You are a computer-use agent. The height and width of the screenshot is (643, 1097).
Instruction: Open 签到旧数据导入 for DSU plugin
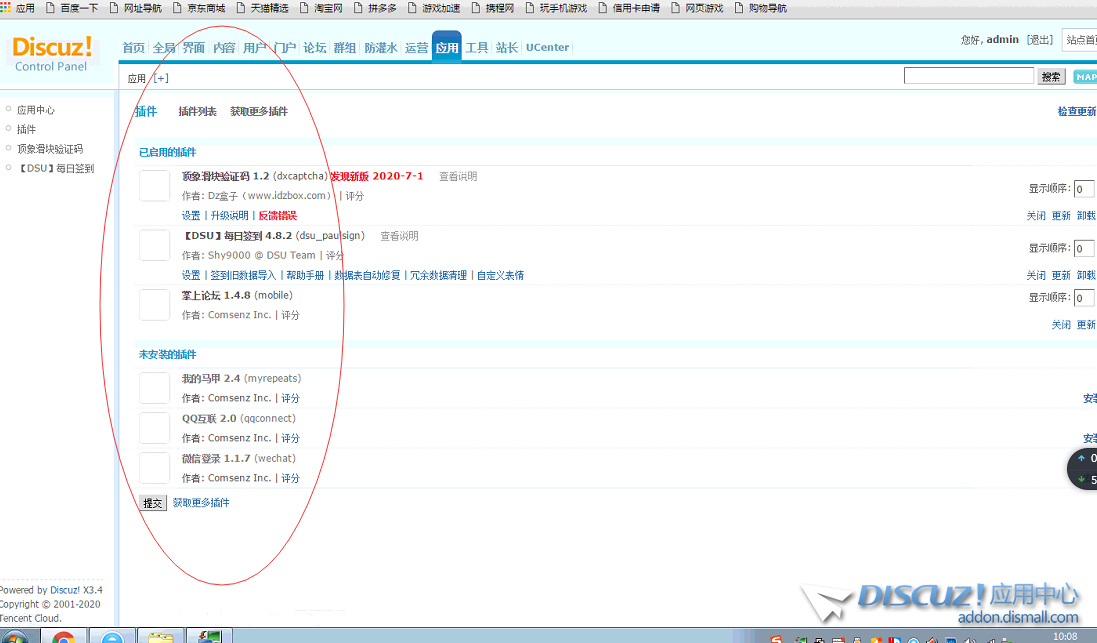coord(243,275)
